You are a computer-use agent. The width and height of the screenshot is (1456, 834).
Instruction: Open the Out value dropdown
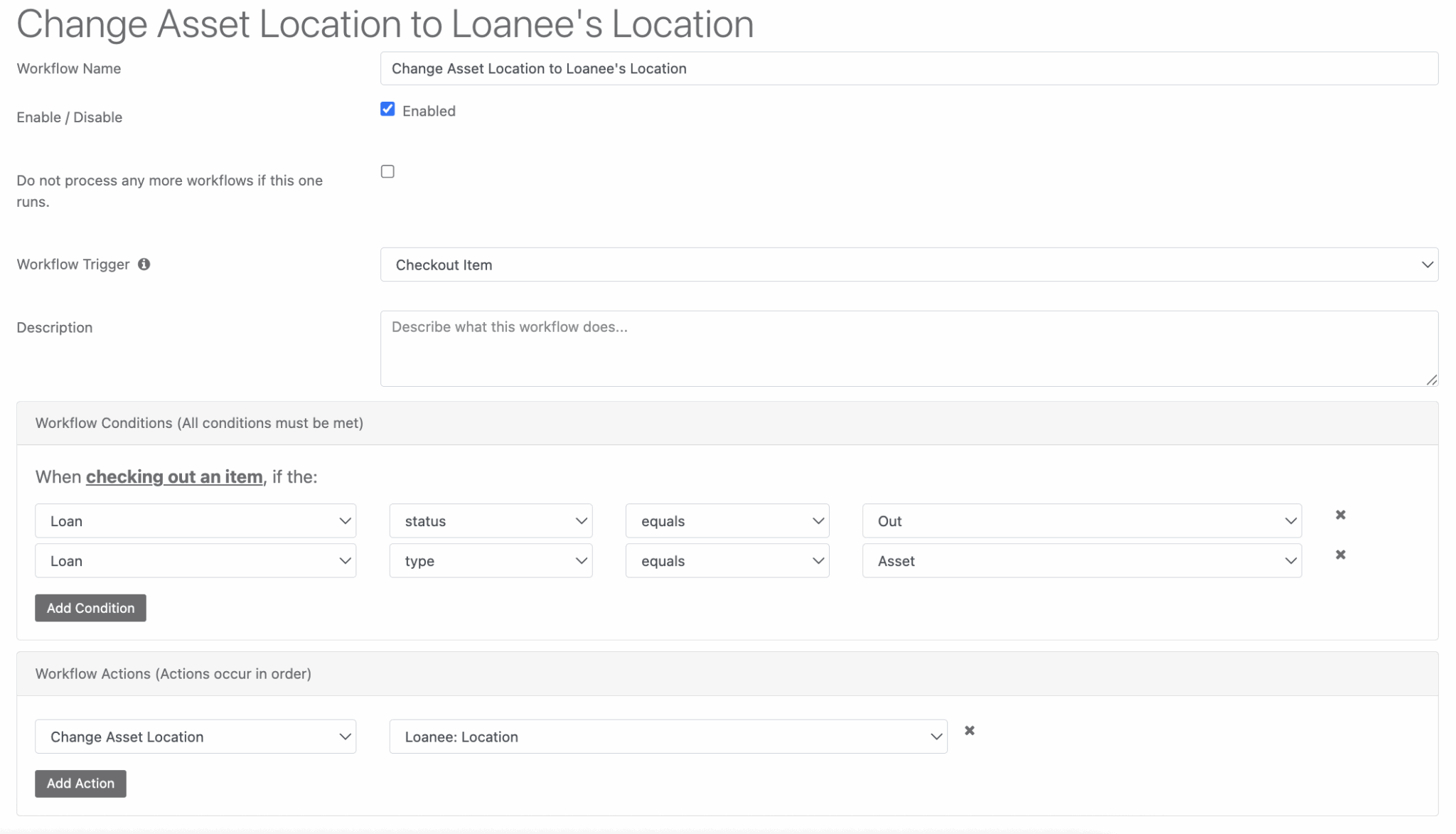coord(1080,520)
